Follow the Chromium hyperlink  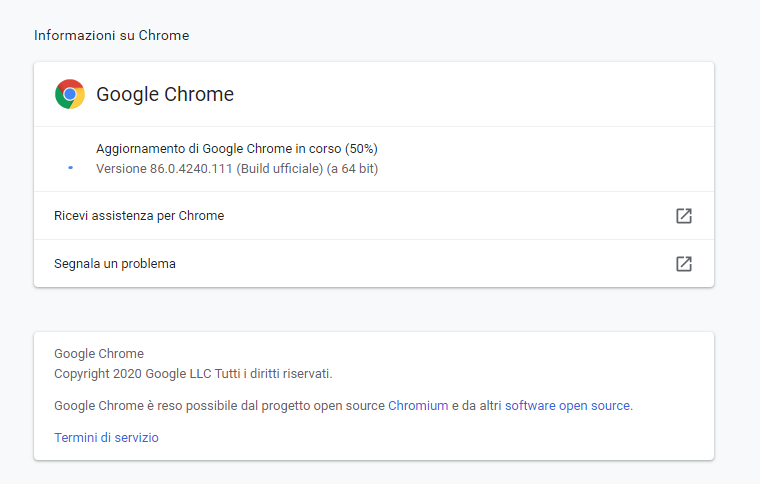click(x=418, y=406)
